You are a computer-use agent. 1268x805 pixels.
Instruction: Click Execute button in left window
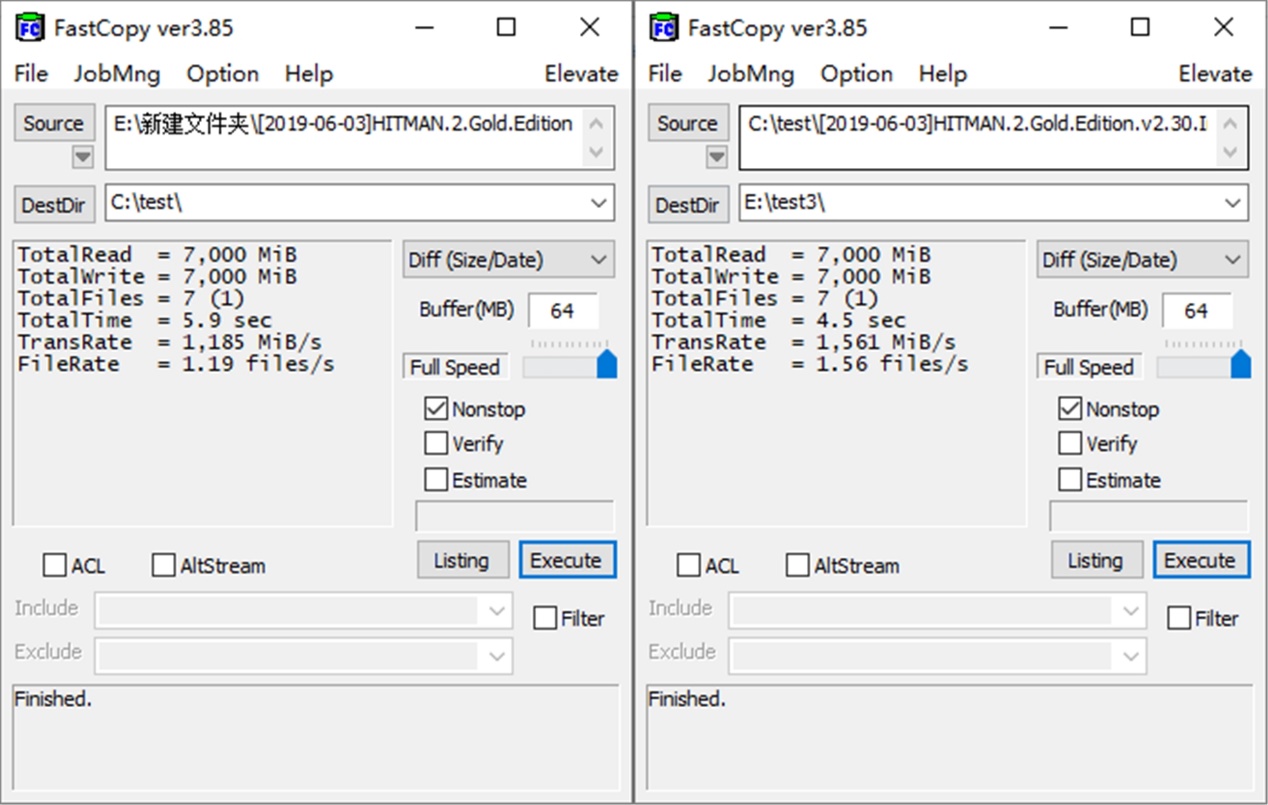click(x=566, y=560)
